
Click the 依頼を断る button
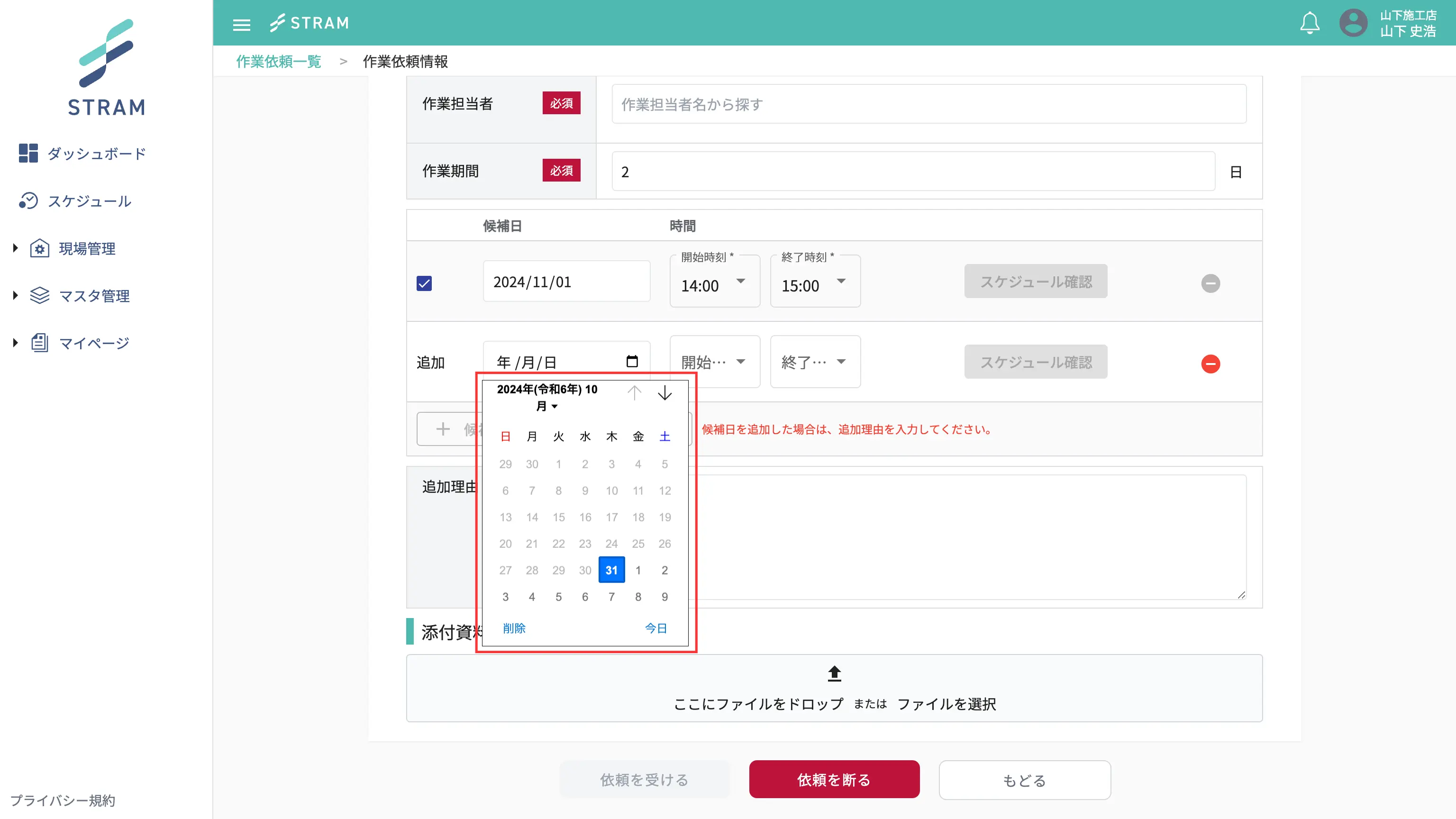click(x=834, y=780)
